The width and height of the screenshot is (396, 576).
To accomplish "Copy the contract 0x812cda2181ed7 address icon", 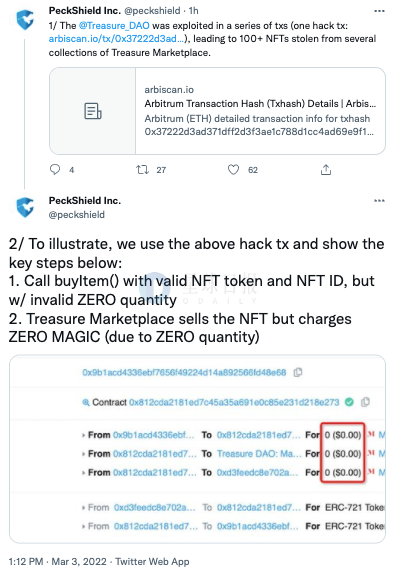I will point(365,402).
